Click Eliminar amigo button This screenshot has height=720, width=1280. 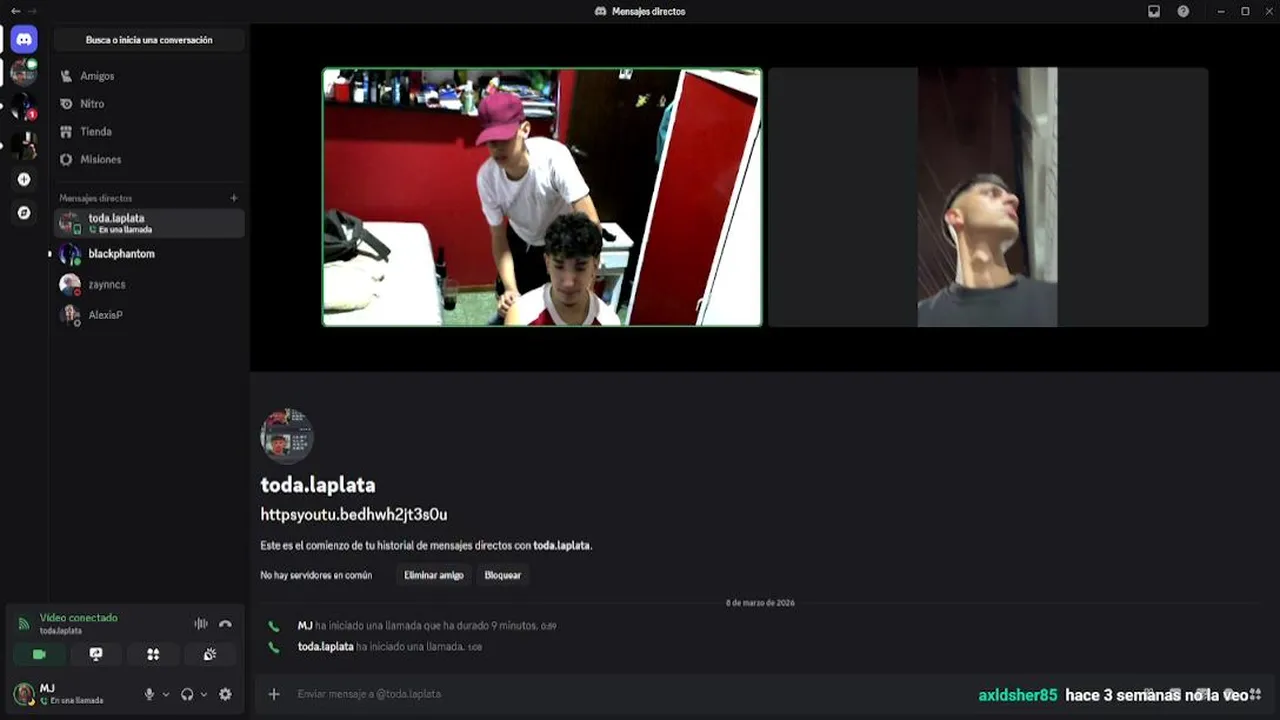[434, 575]
